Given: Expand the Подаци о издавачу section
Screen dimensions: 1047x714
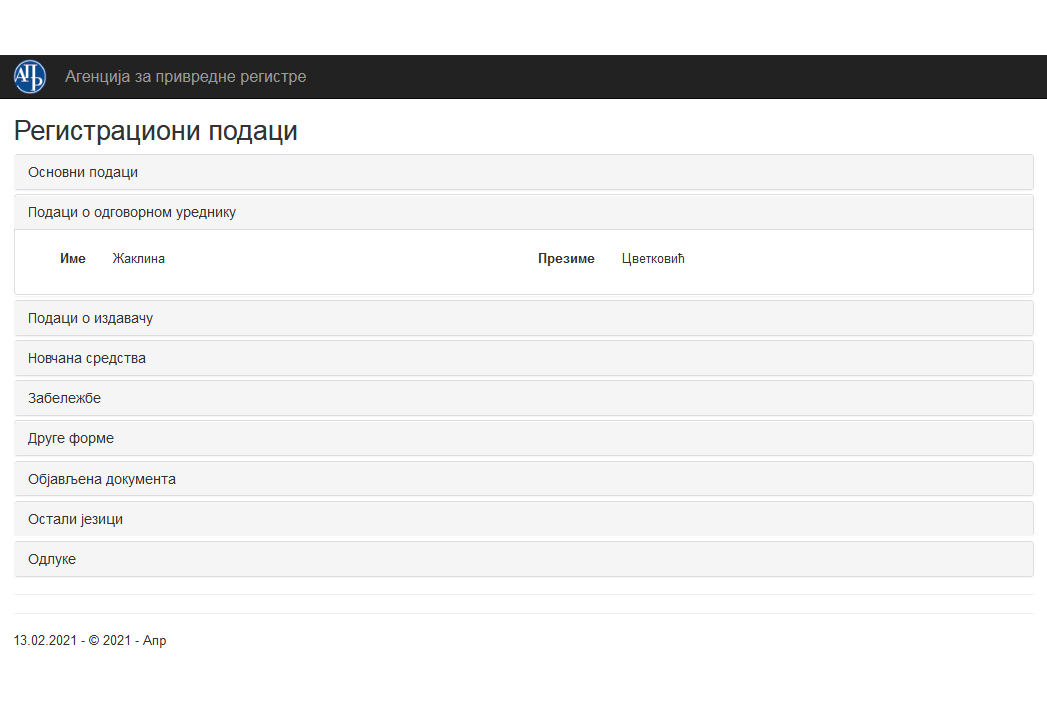Looking at the screenshot, I should (90, 318).
